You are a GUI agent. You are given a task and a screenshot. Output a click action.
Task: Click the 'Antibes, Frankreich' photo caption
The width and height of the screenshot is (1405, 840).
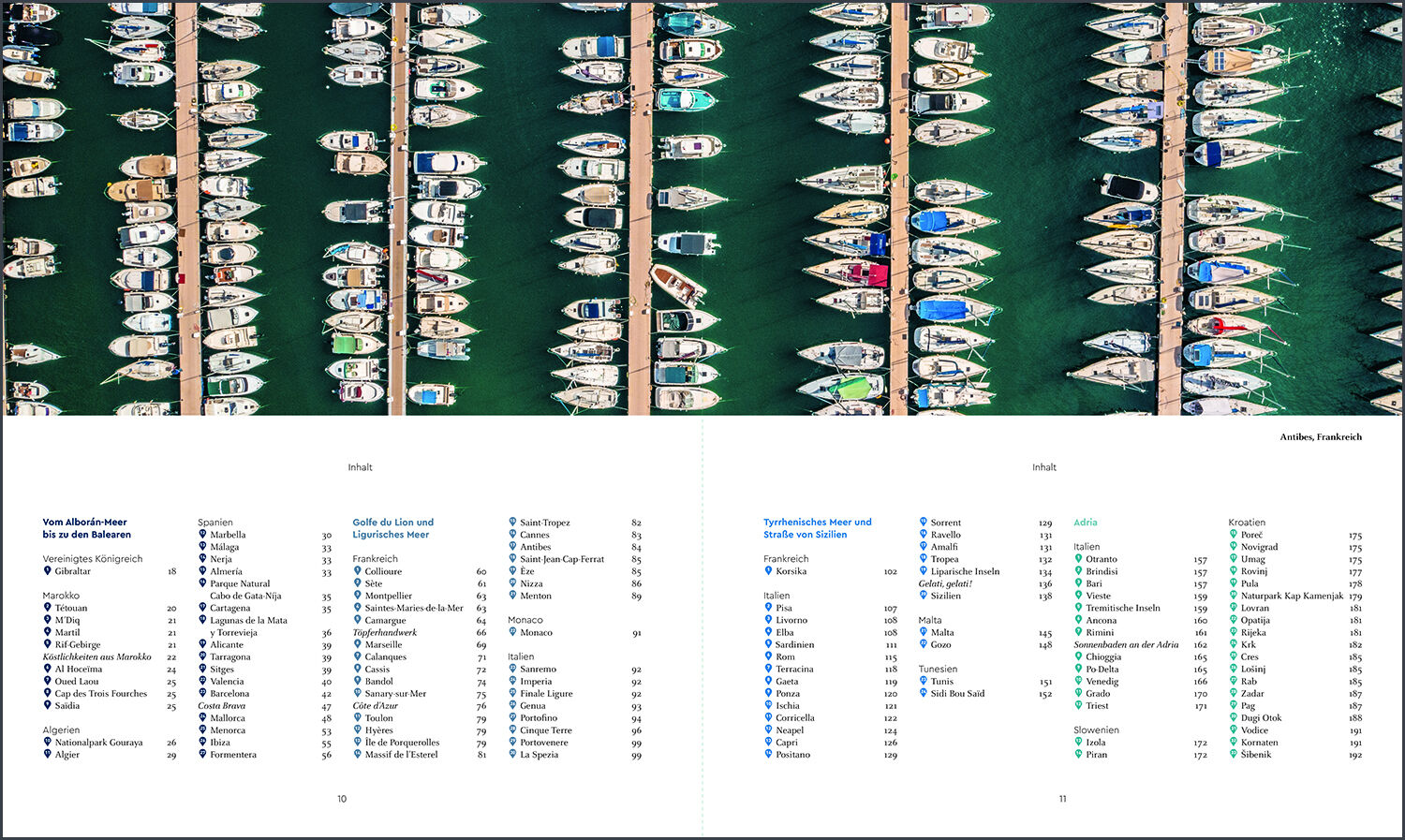(1321, 437)
